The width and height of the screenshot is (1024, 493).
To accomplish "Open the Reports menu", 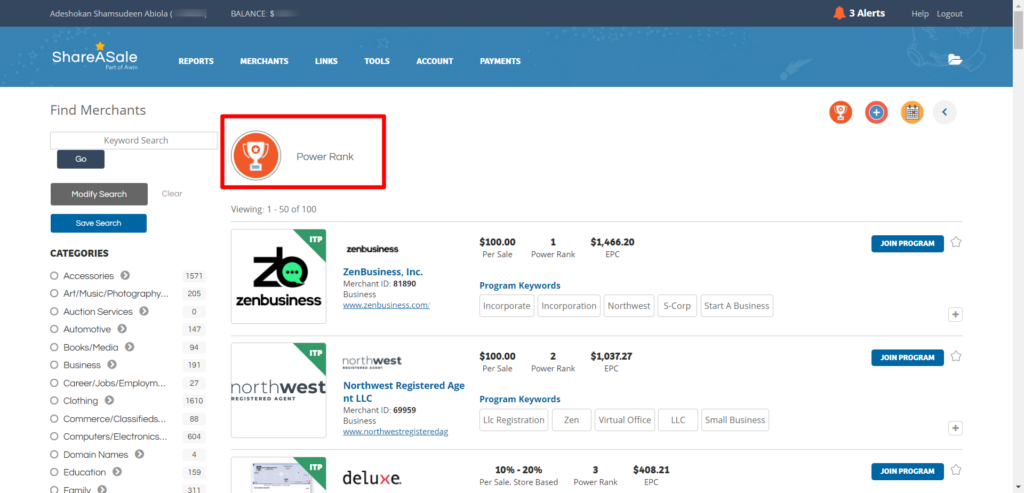I will click(x=196, y=61).
